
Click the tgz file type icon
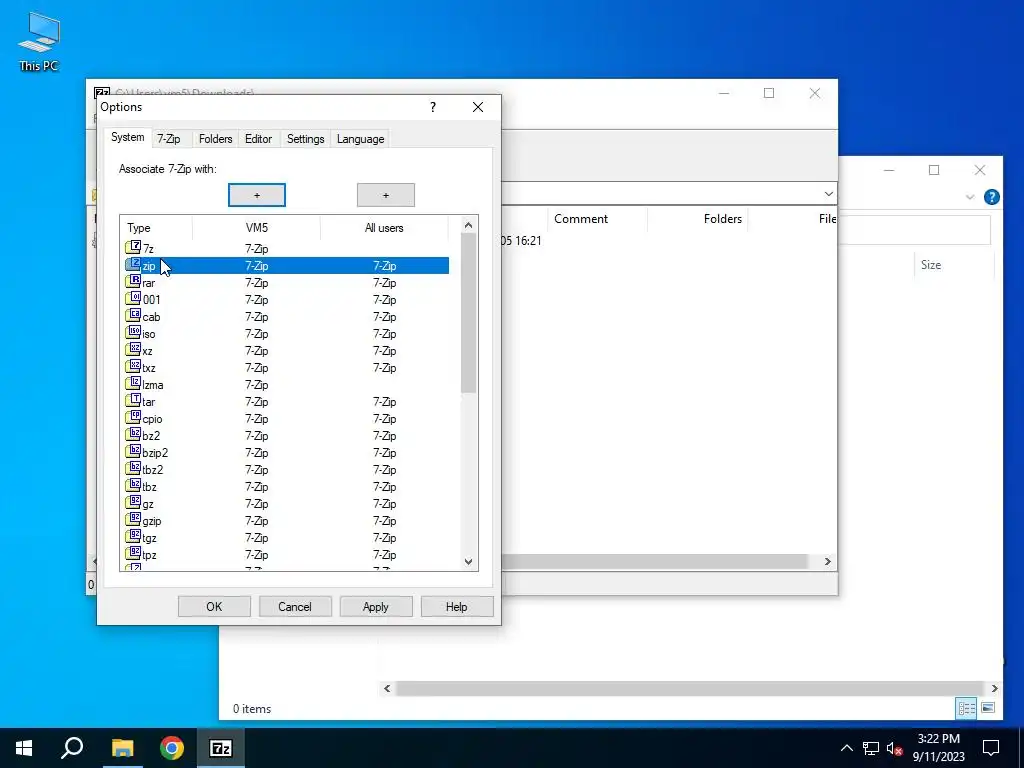click(133, 536)
